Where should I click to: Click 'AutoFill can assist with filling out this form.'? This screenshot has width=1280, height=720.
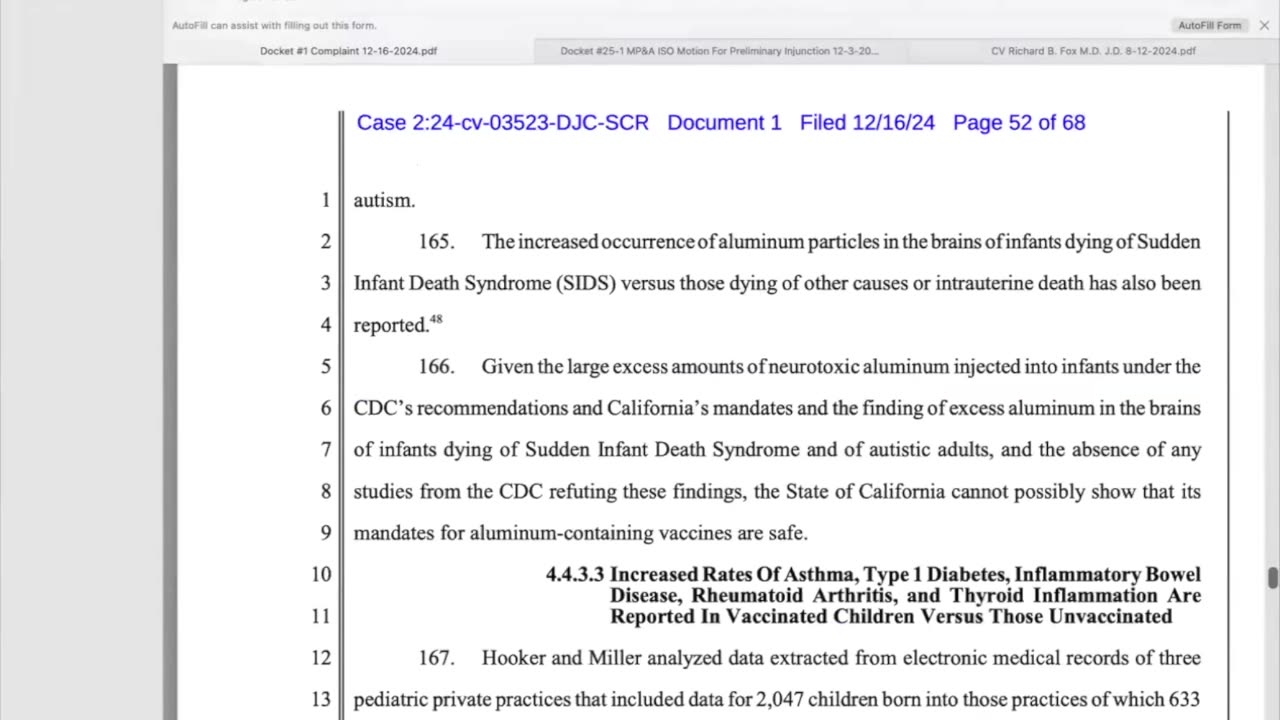coord(274,25)
